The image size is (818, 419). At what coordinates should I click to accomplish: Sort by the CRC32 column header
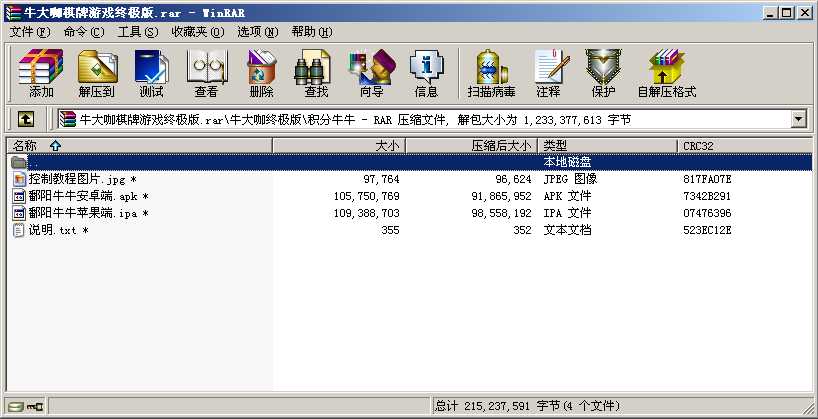click(745, 146)
